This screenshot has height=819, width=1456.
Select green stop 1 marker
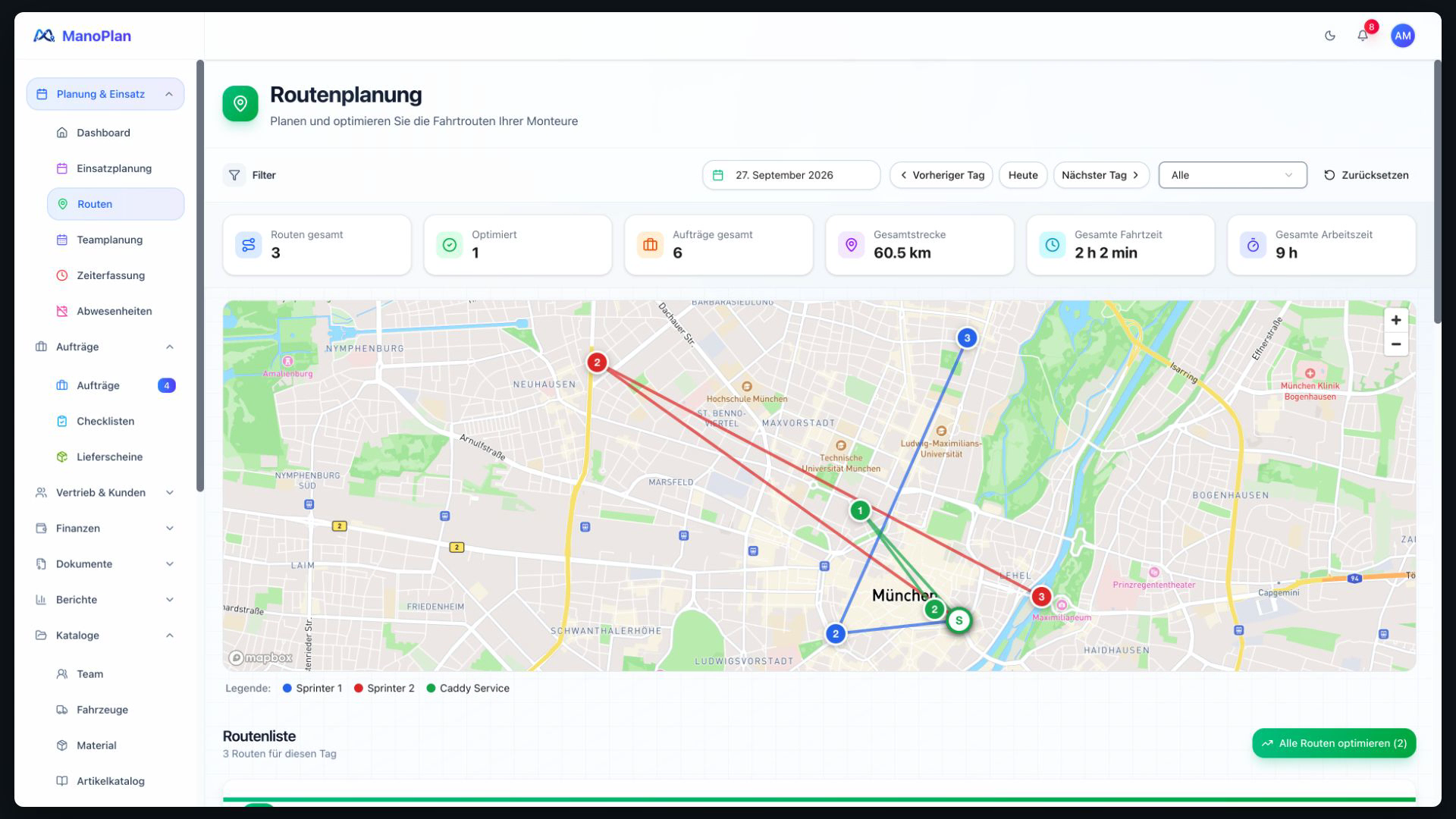tap(859, 511)
